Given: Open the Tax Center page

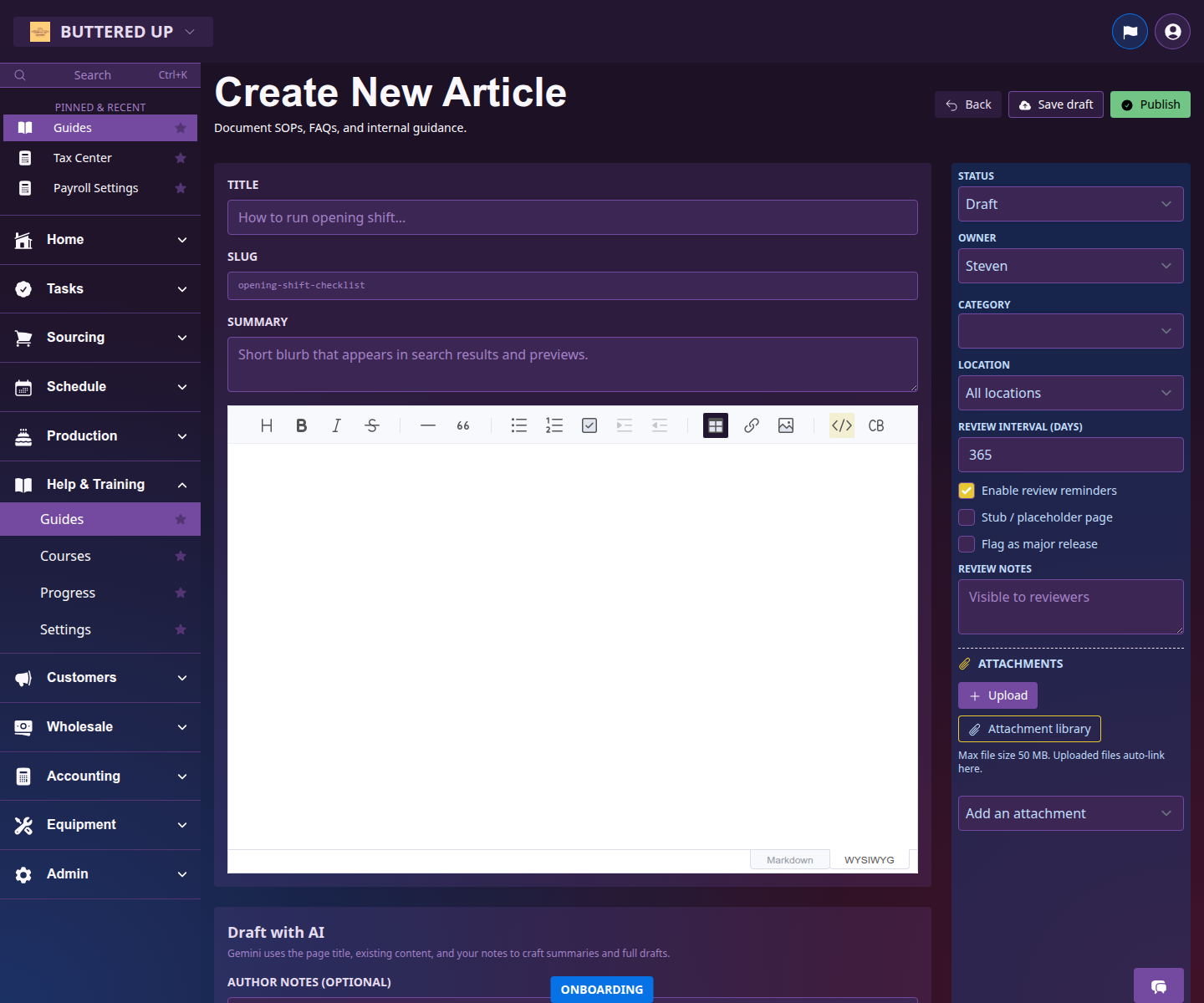Looking at the screenshot, I should (83, 157).
